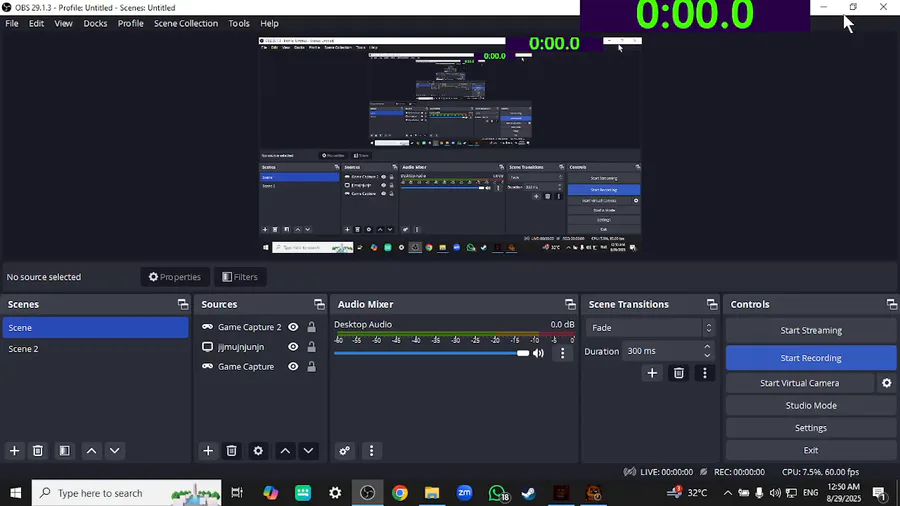Adjust Desktop Audio volume slider
The height and width of the screenshot is (506, 900).
432,353
